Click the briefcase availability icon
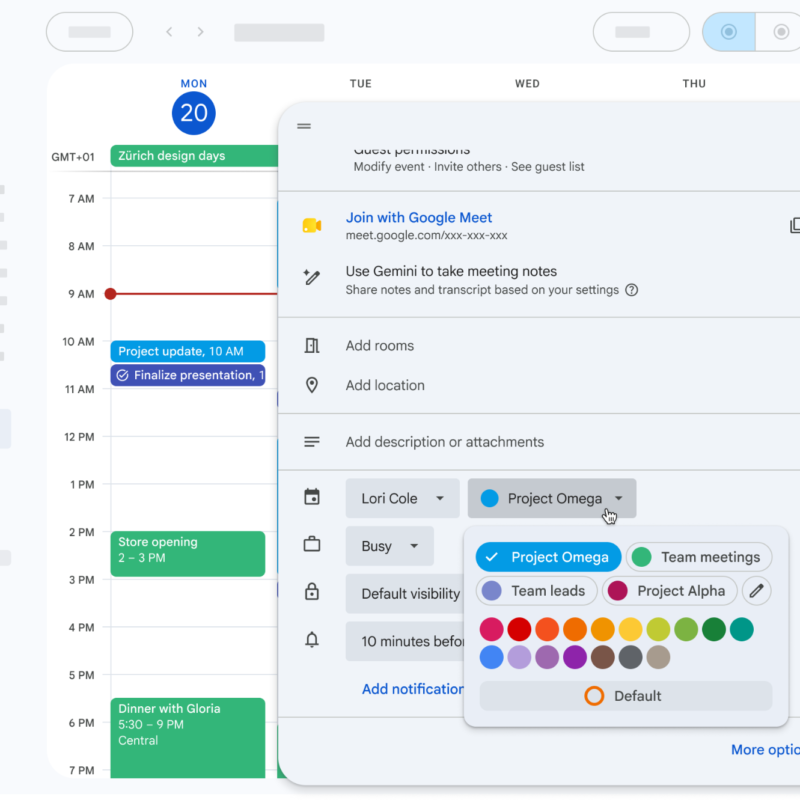This screenshot has width=800, height=800. click(312, 544)
